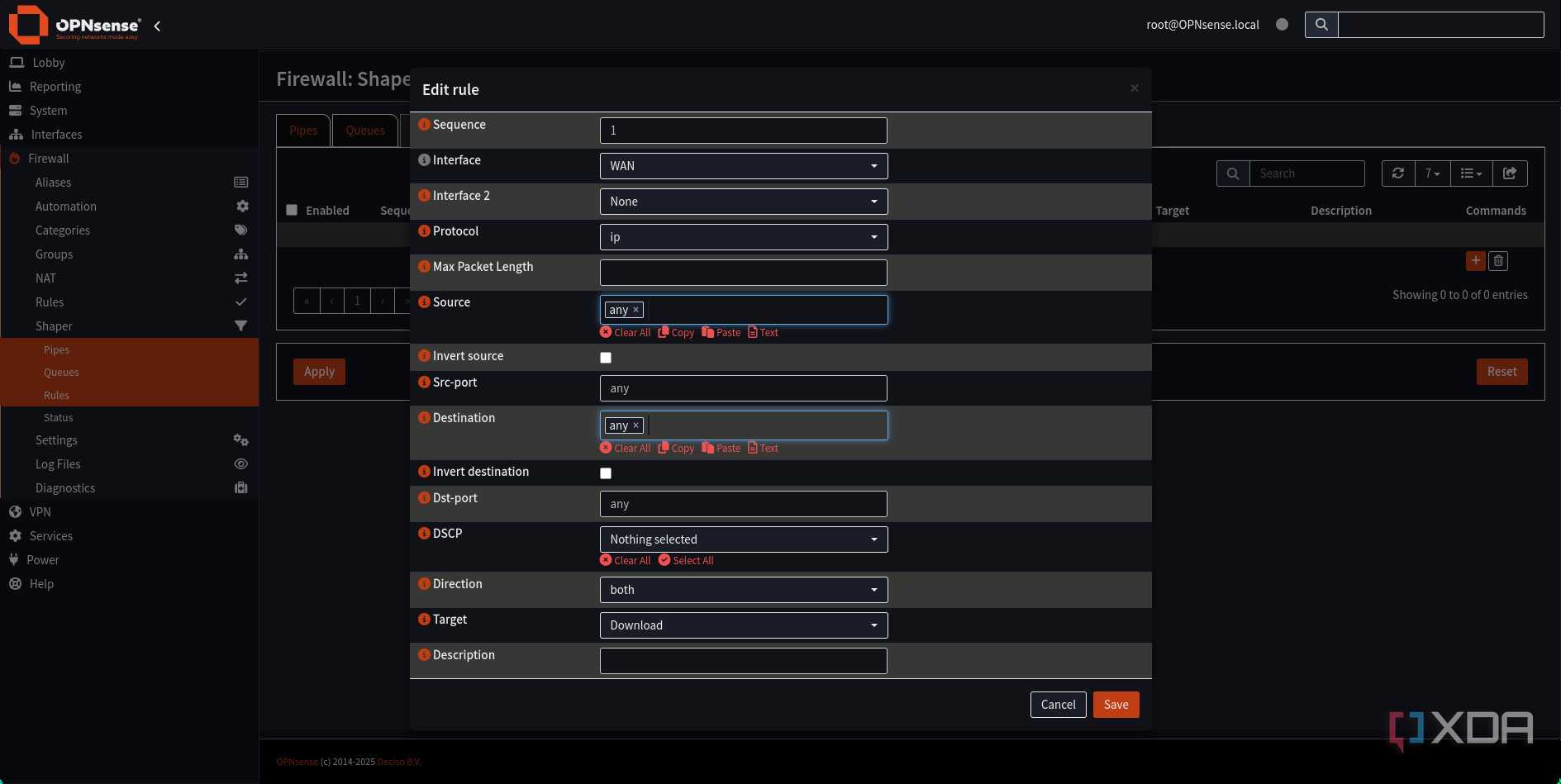Open Aliases in Firewall menu
1561x784 pixels.
click(x=53, y=183)
